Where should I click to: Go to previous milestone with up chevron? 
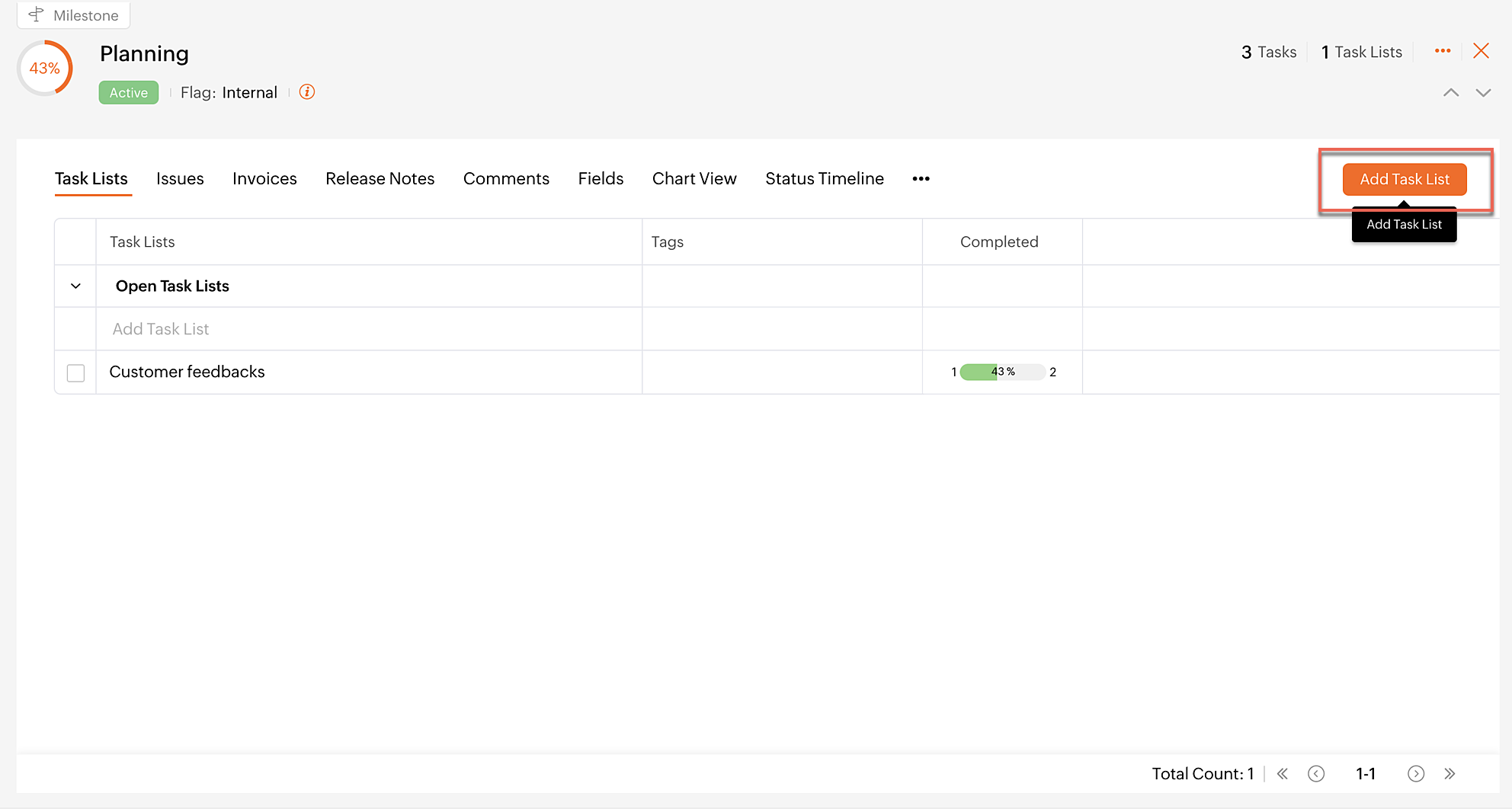(x=1451, y=93)
